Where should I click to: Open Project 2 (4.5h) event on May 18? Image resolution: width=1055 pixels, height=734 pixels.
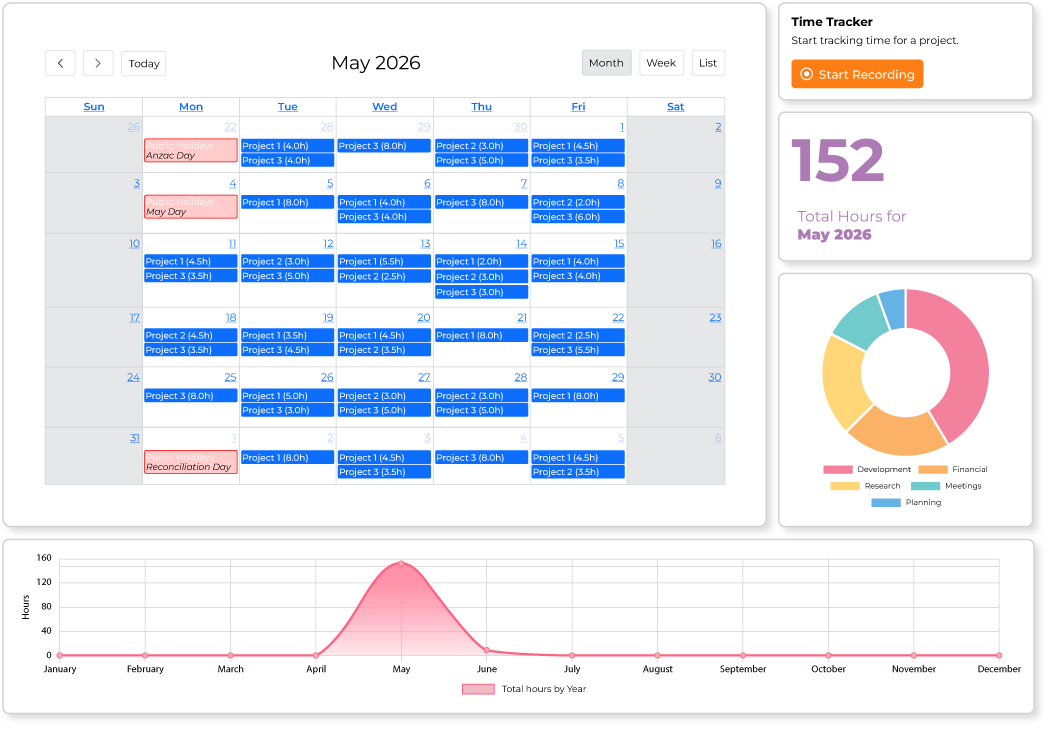coord(192,338)
